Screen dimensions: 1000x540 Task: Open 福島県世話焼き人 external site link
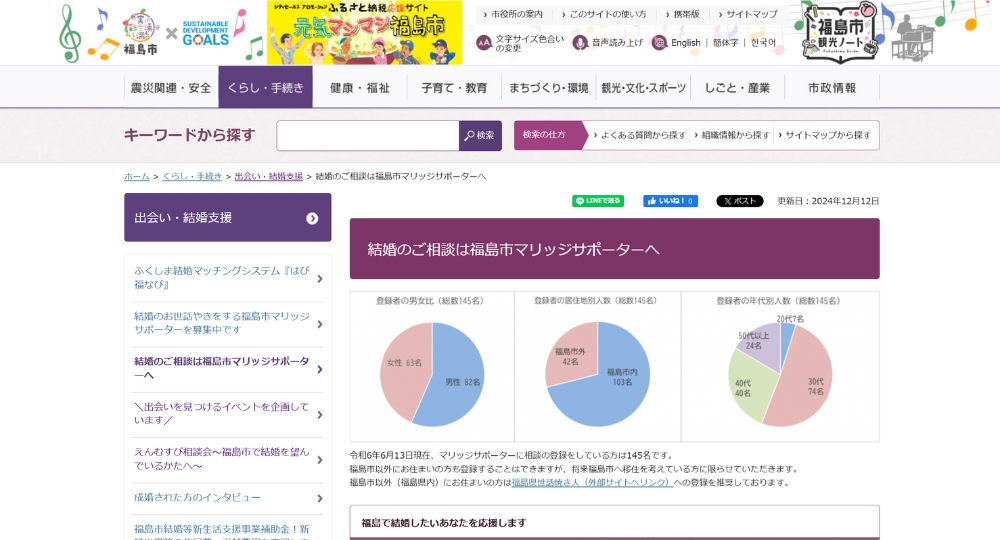[592, 483]
